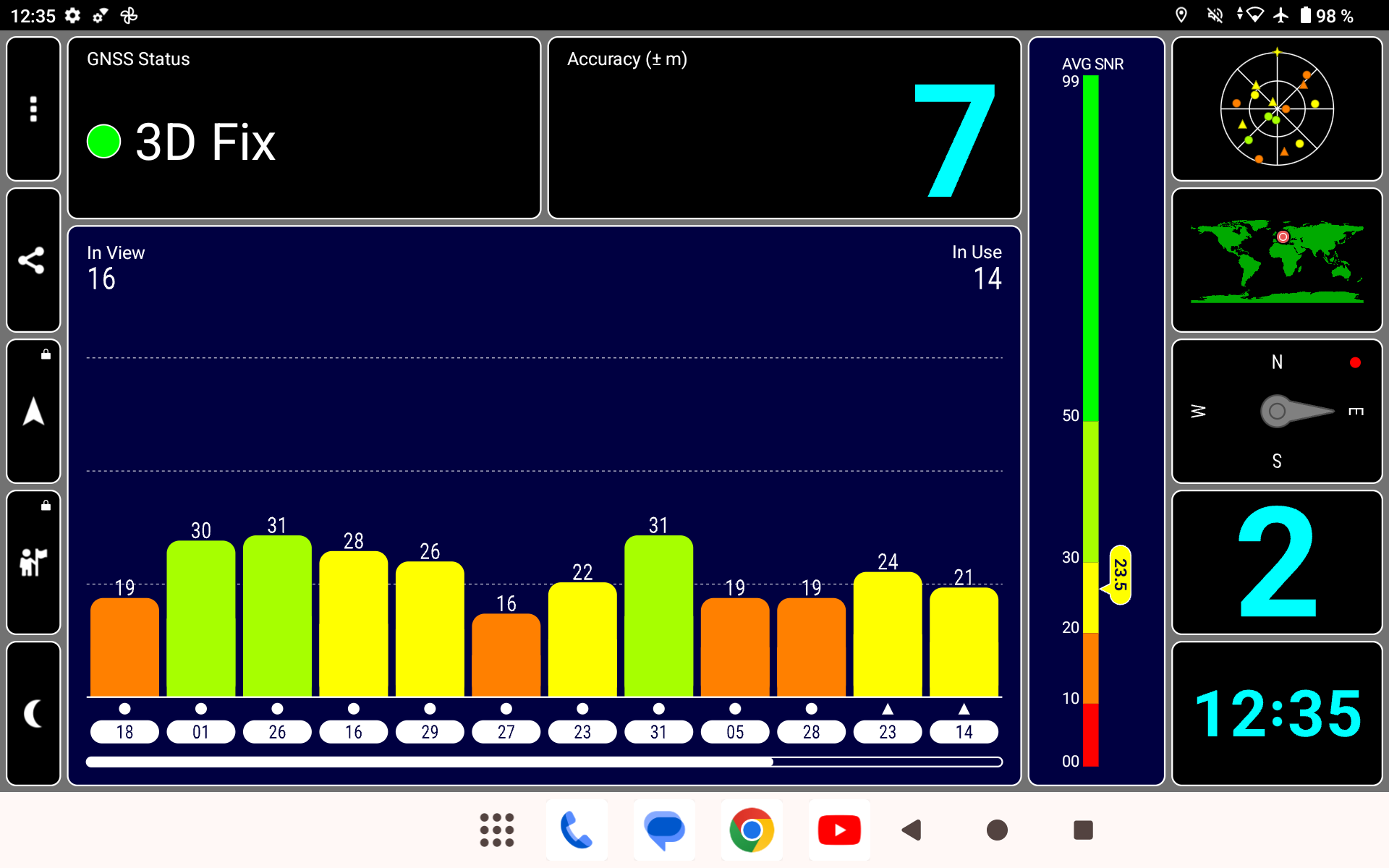Open the three-dot overflow menu

pyautogui.click(x=33, y=109)
